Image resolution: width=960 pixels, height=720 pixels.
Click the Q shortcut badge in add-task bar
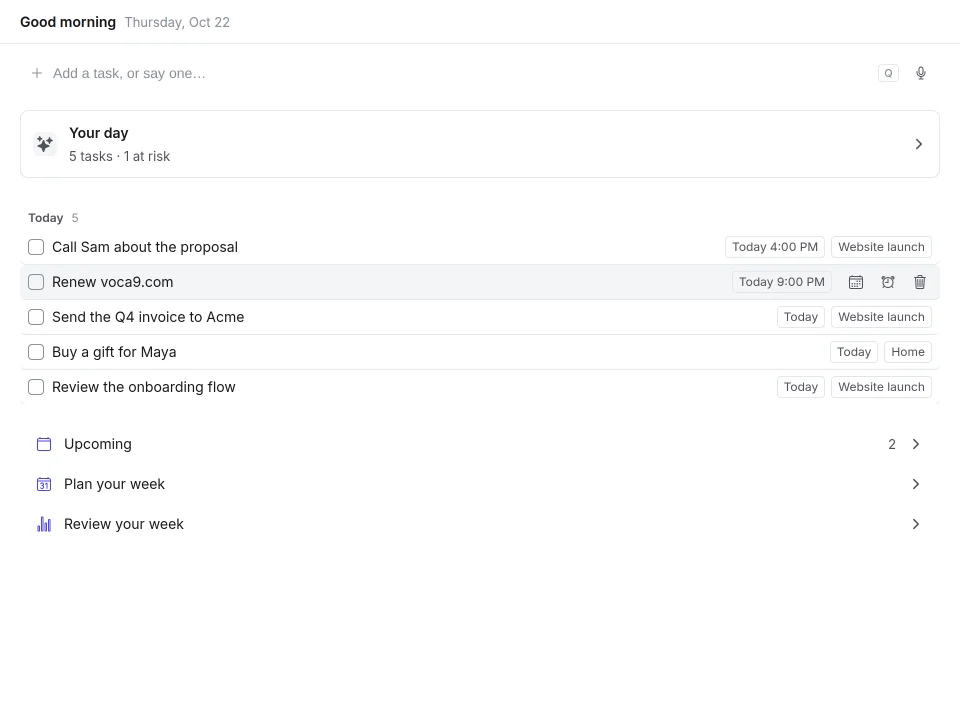tap(888, 73)
